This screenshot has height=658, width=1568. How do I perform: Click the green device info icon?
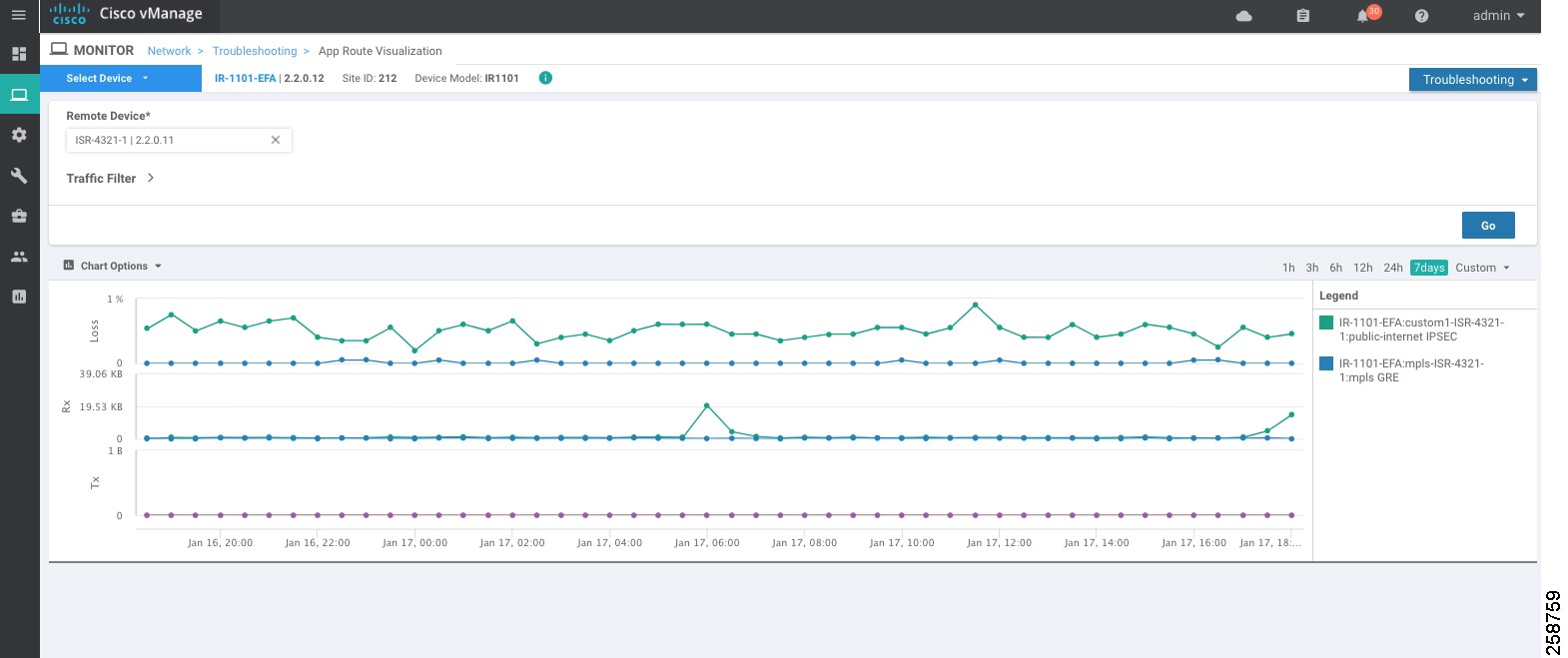pyautogui.click(x=545, y=78)
